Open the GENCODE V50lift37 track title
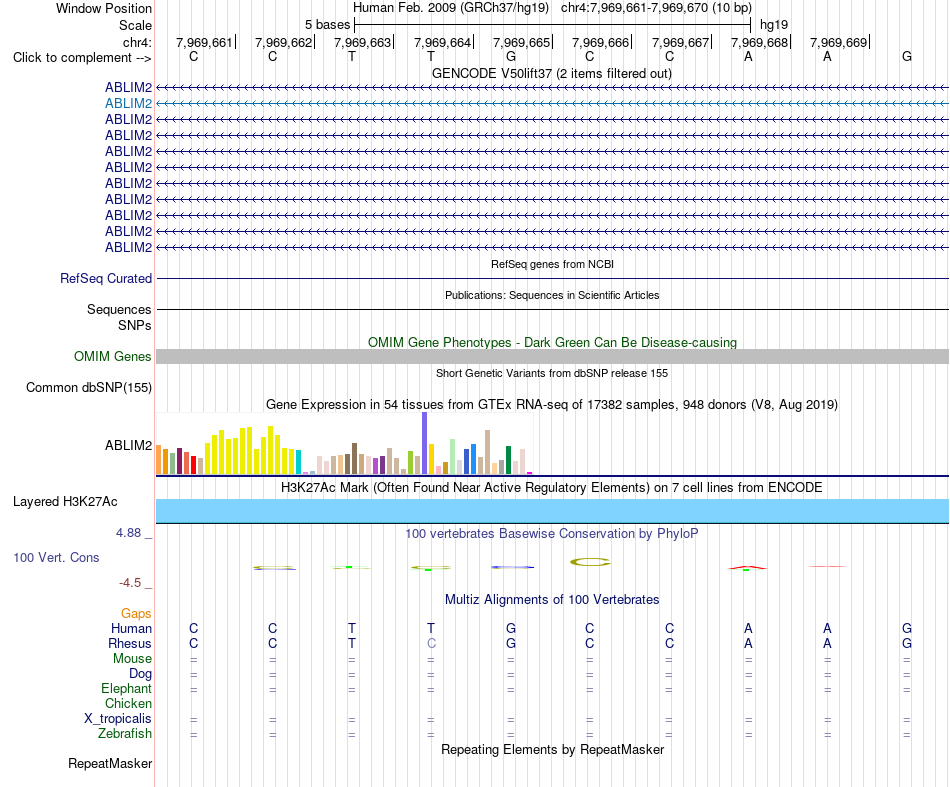The width and height of the screenshot is (950, 787). coord(551,74)
